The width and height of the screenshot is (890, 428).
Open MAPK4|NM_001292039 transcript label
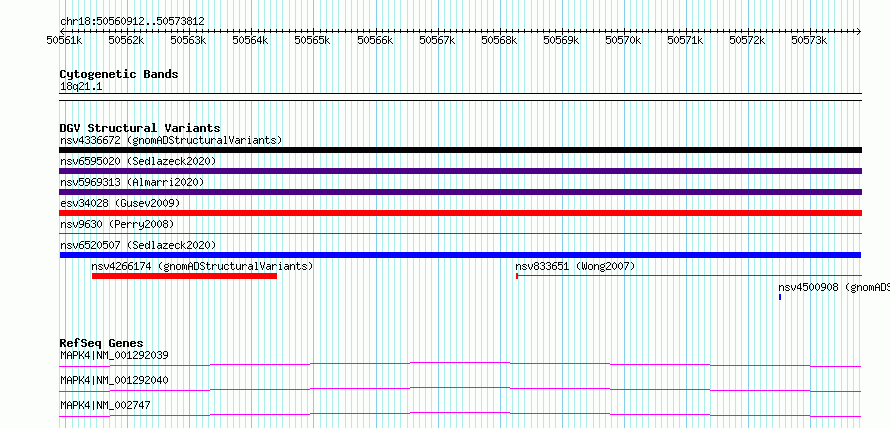[x=114, y=355]
